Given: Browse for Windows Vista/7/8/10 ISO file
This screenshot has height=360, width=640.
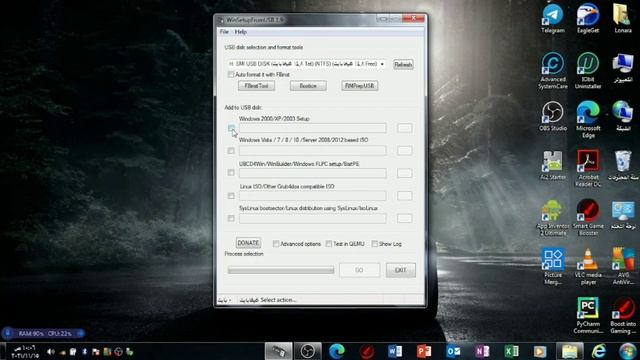Looking at the screenshot, I should [404, 151].
